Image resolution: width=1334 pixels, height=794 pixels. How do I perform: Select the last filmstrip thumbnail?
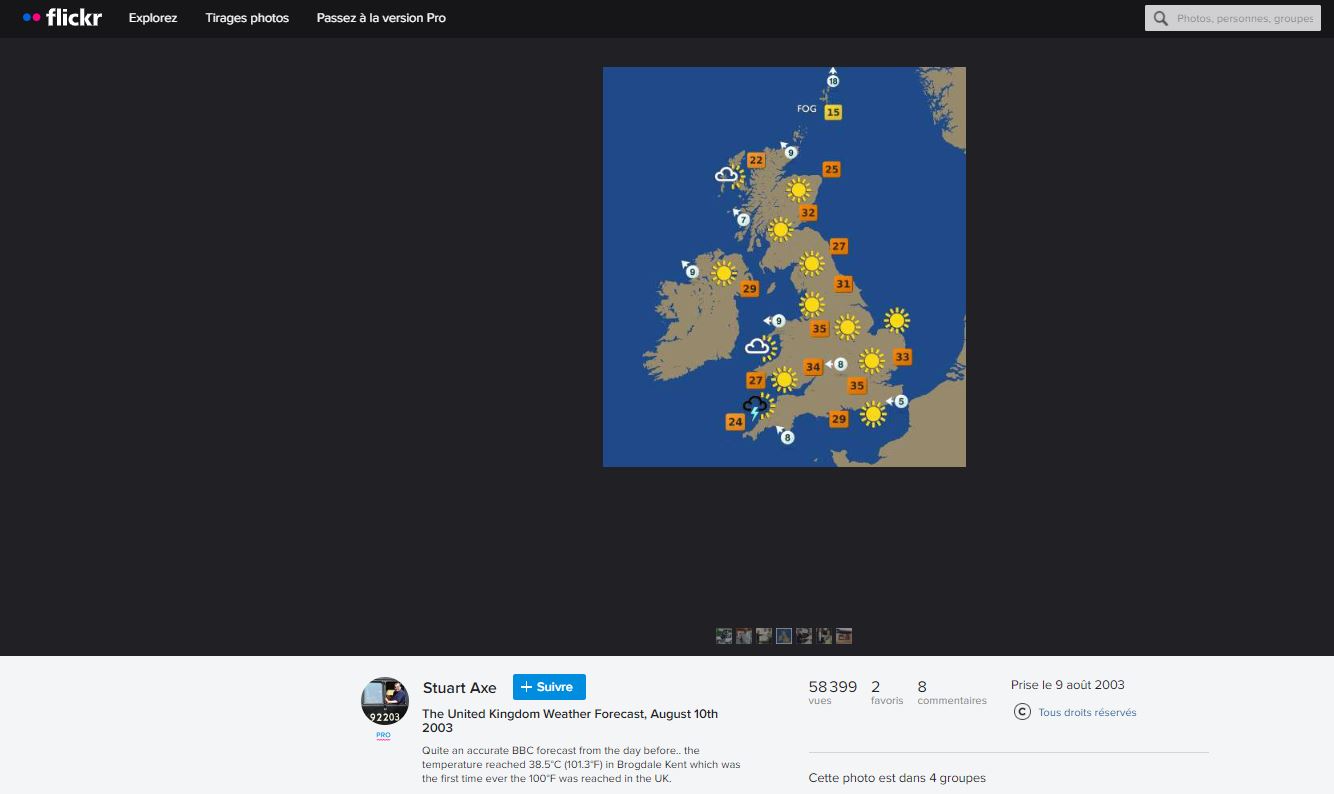click(844, 636)
